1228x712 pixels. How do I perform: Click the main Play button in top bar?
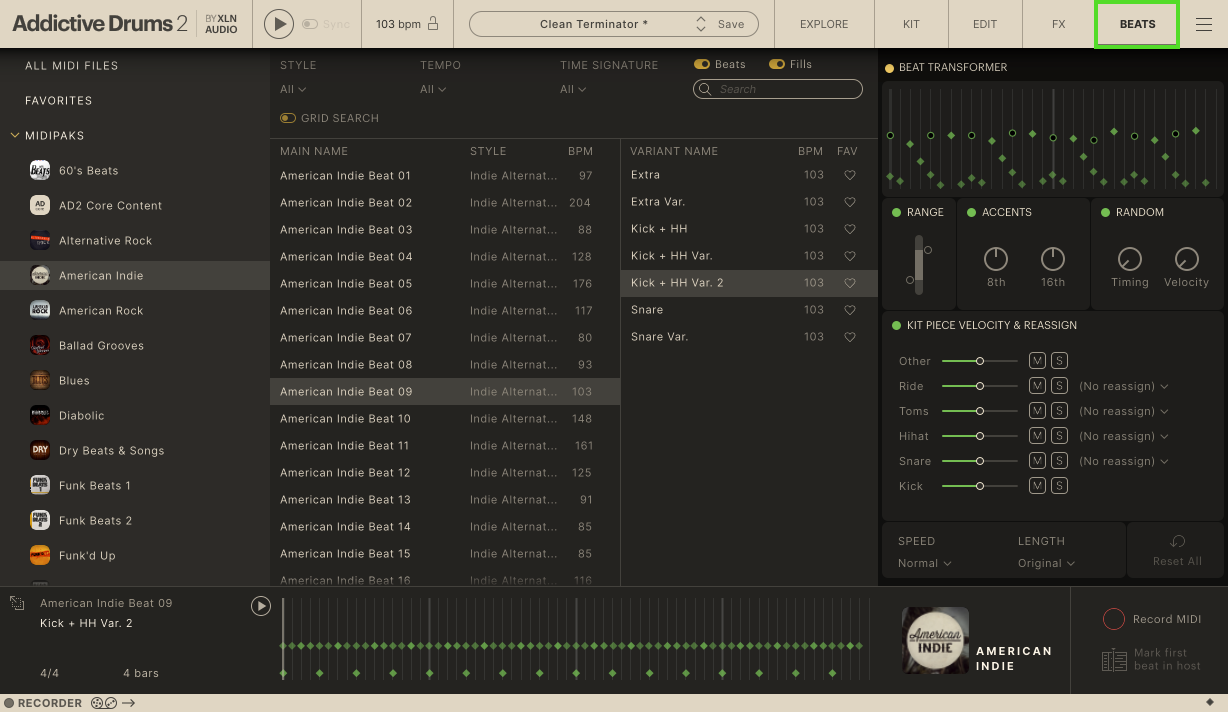(x=279, y=24)
